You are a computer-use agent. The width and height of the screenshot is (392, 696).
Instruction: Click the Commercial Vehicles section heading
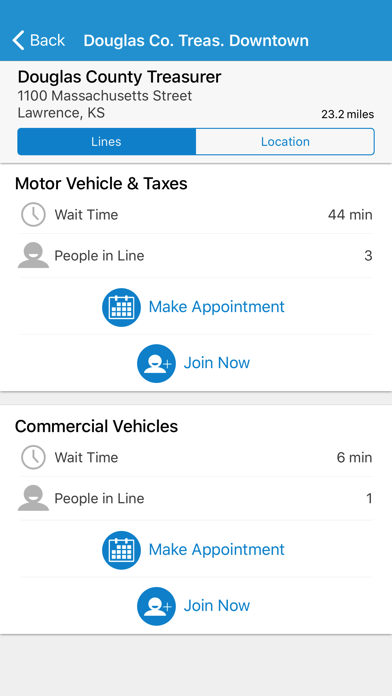96,426
